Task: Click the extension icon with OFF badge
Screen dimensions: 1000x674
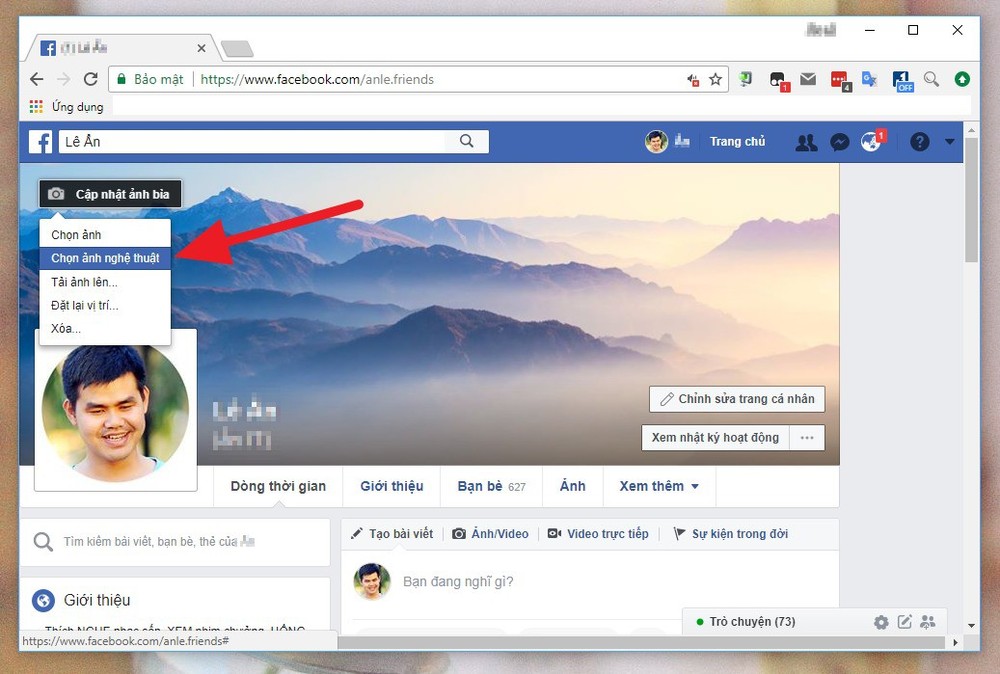Action: [902, 80]
